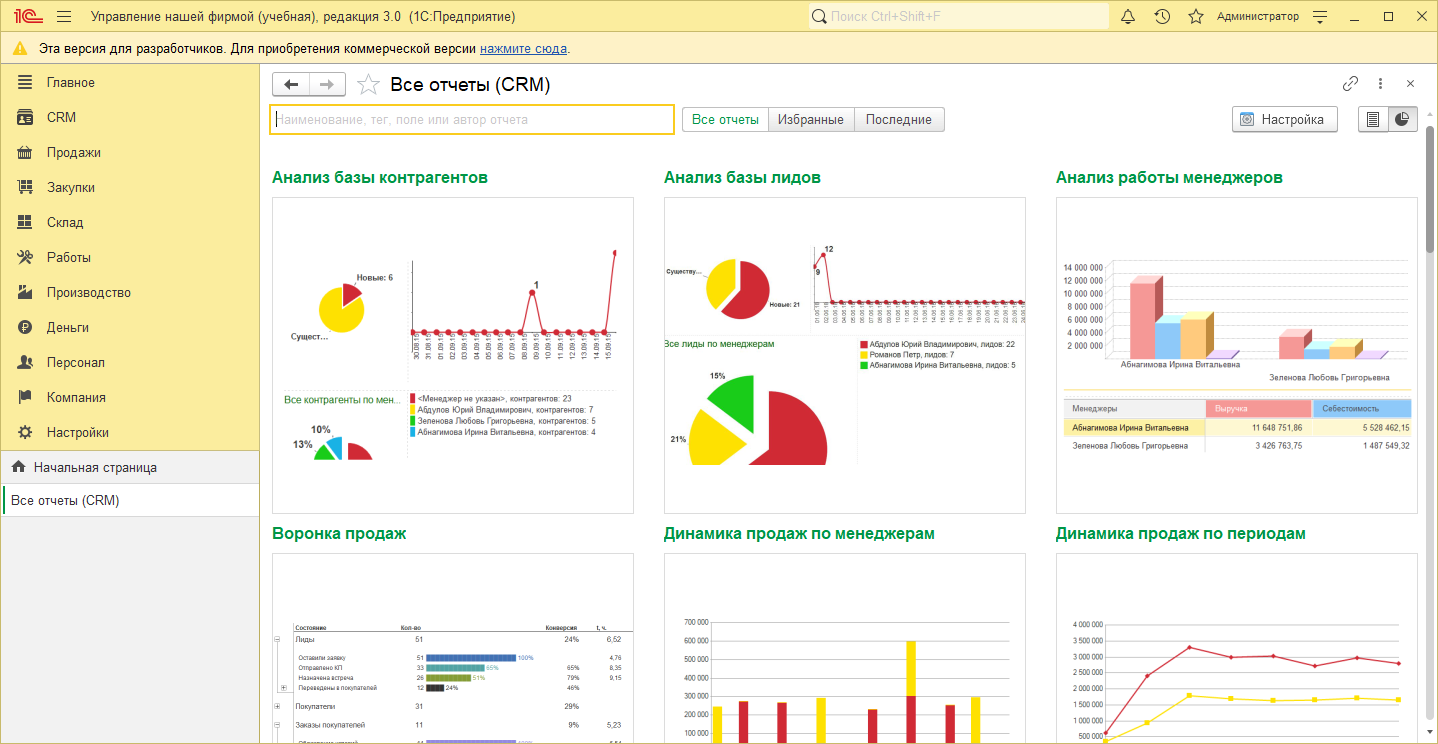Click the Зеленова Любовь Григорьевна table row

[1238, 445]
